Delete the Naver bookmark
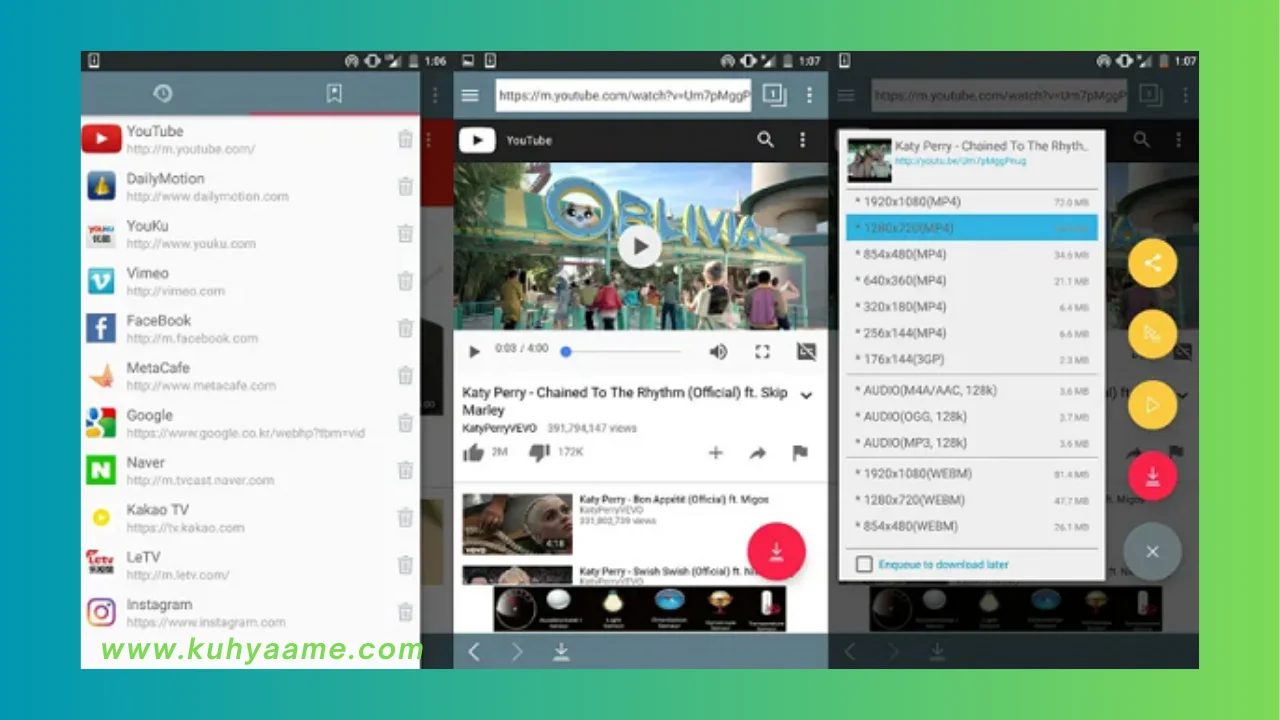This screenshot has height=720, width=1280. coord(405,470)
